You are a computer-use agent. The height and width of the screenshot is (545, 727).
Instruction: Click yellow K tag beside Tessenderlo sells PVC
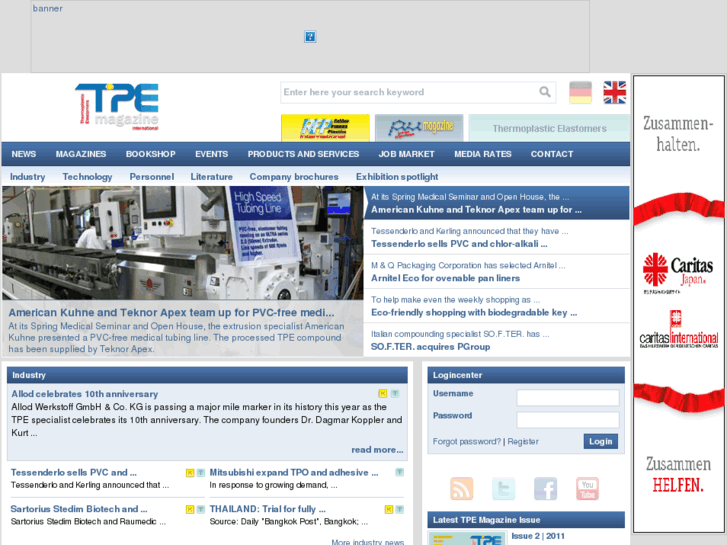tap(190, 473)
